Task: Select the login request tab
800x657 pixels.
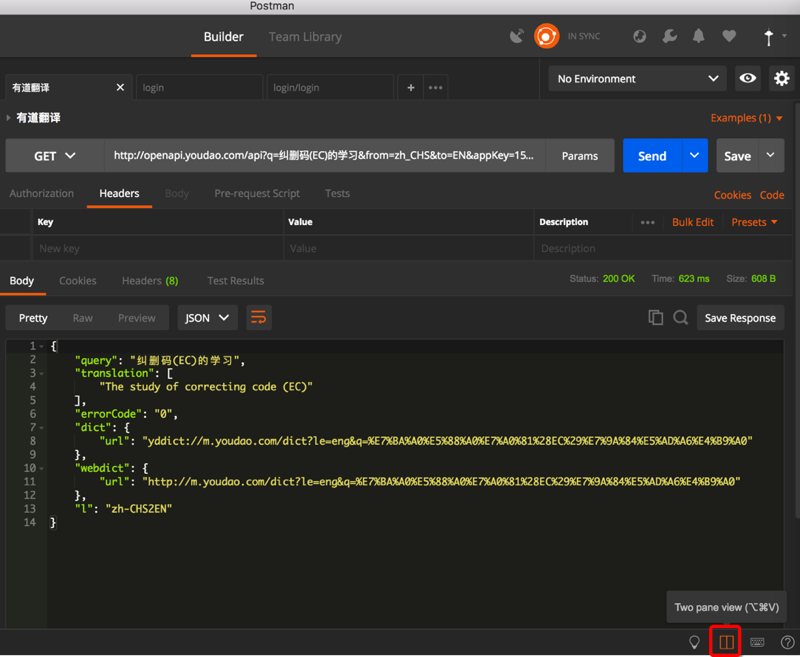Action: coord(199,87)
